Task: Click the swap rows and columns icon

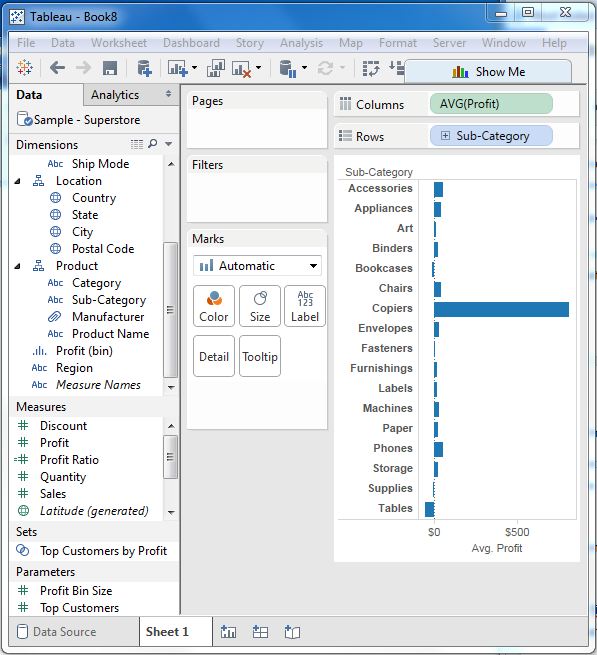Action: [371, 68]
